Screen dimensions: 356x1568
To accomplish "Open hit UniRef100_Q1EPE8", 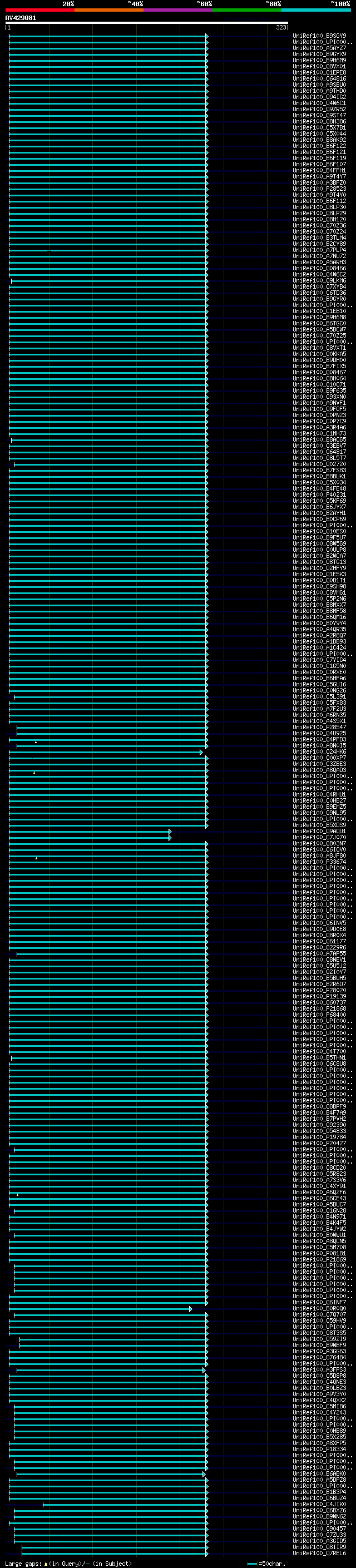I will tap(319, 72).
